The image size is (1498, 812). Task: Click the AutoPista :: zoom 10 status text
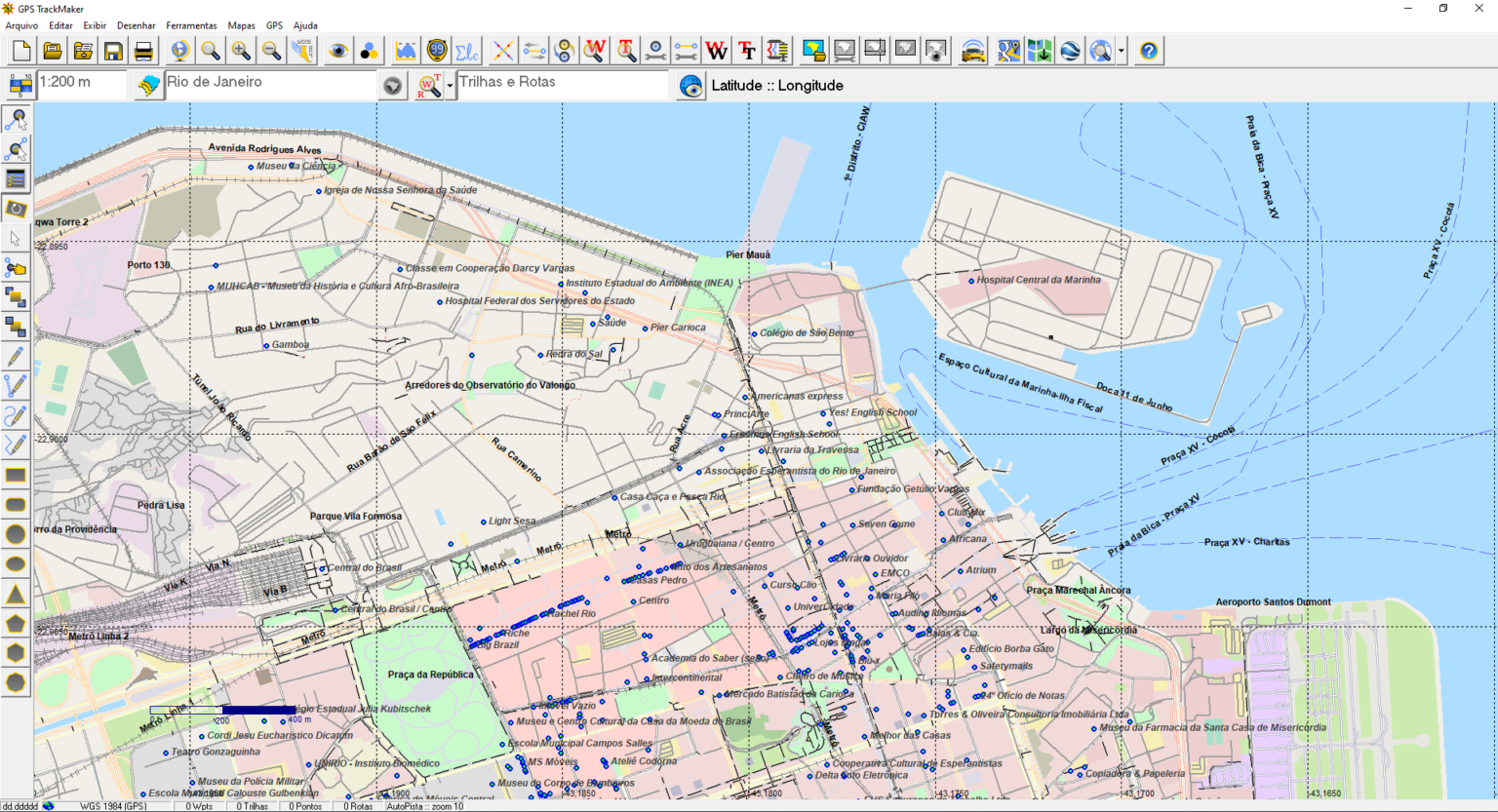point(425,806)
